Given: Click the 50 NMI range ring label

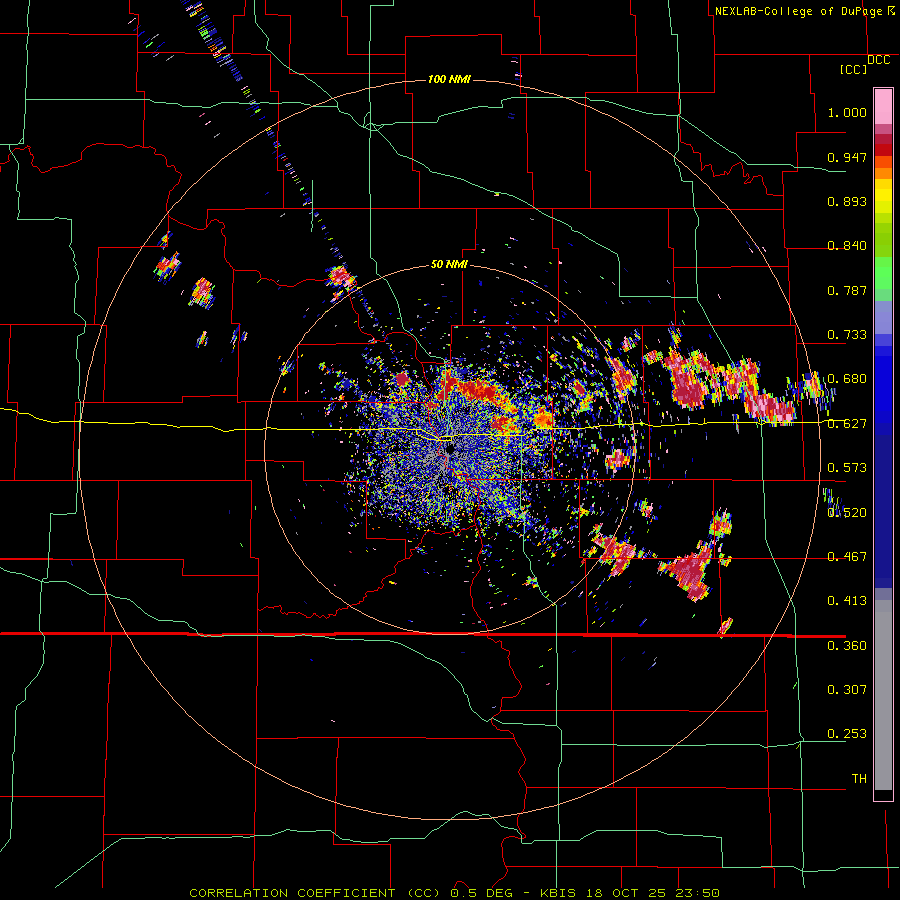Looking at the screenshot, I should 449,265.
